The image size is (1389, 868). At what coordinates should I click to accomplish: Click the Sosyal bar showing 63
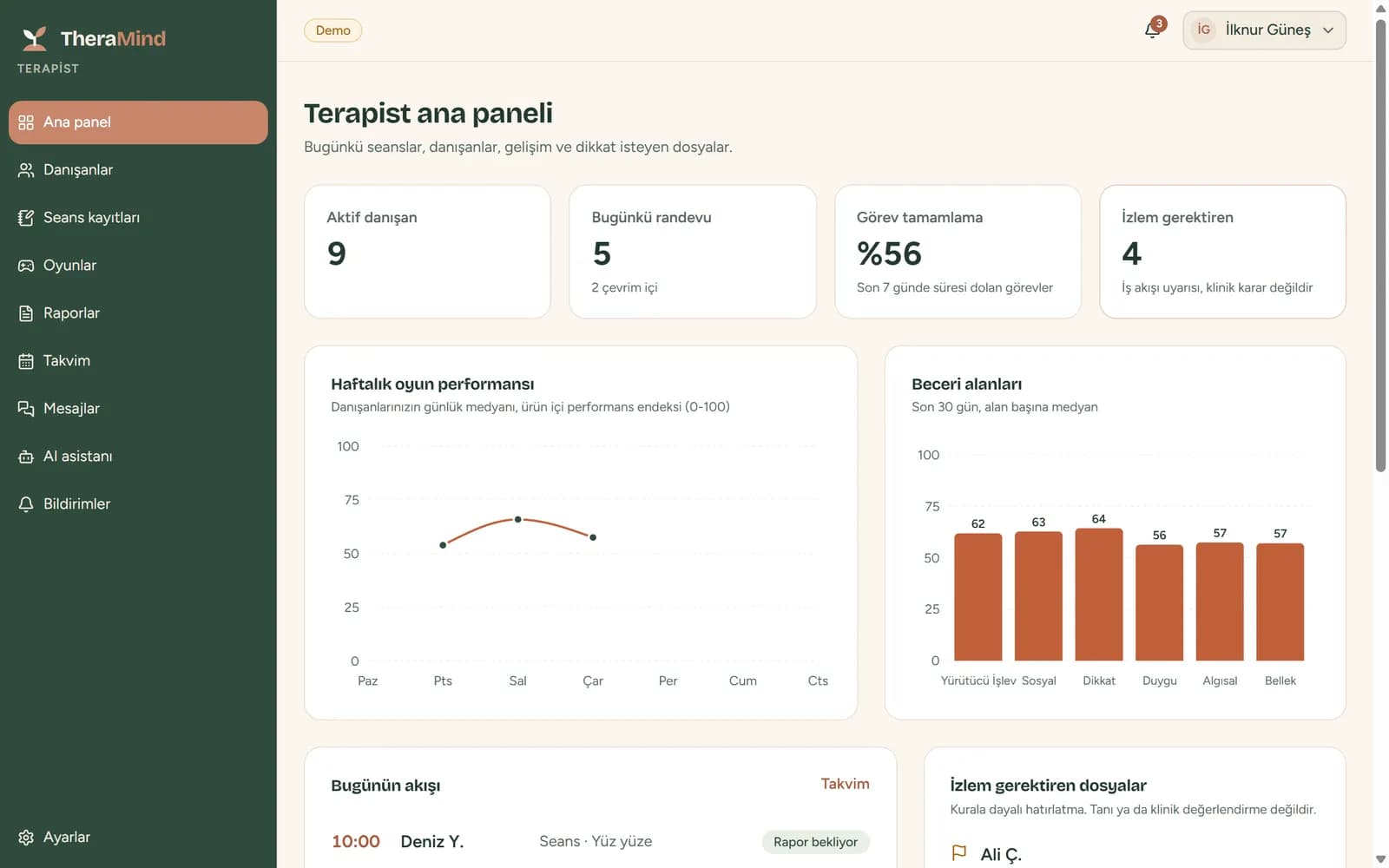coord(1038,596)
